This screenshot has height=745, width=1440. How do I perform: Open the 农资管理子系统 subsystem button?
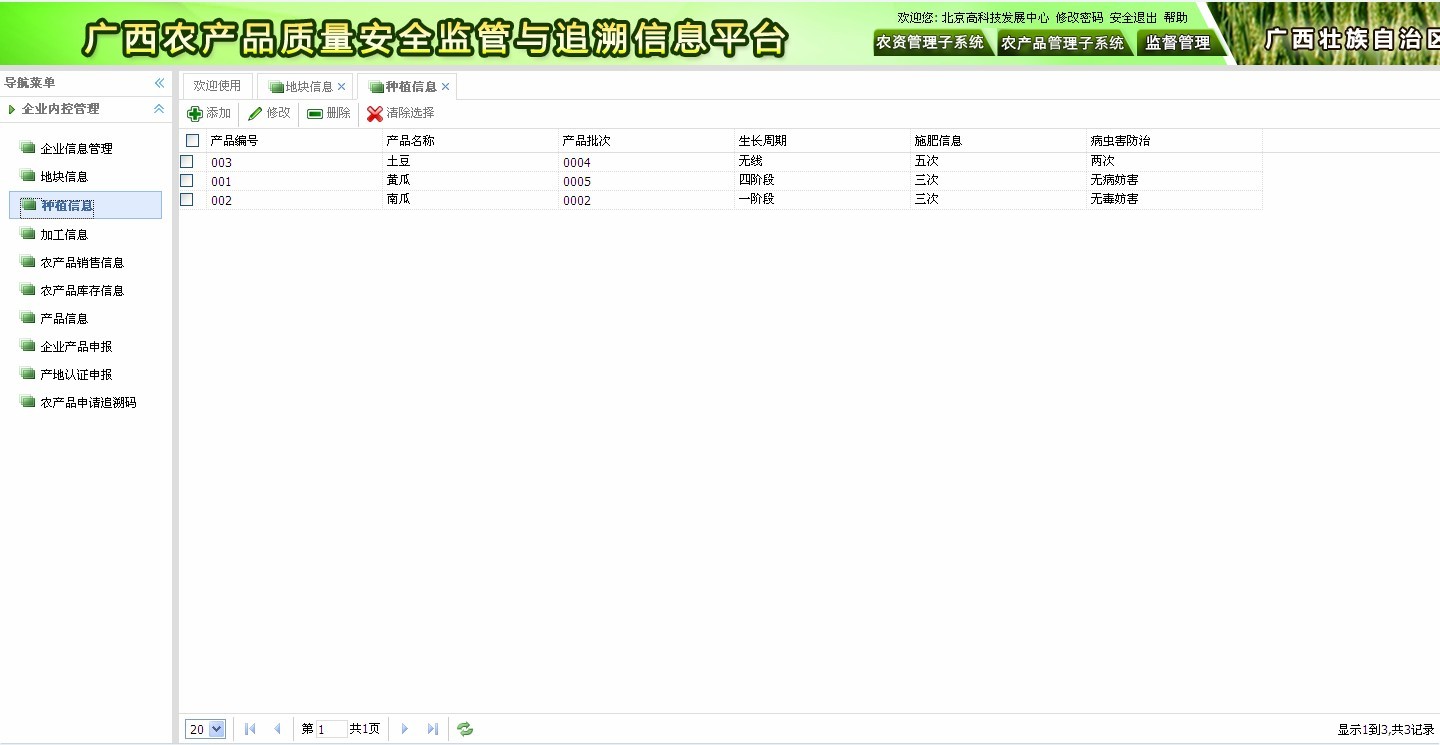(930, 43)
